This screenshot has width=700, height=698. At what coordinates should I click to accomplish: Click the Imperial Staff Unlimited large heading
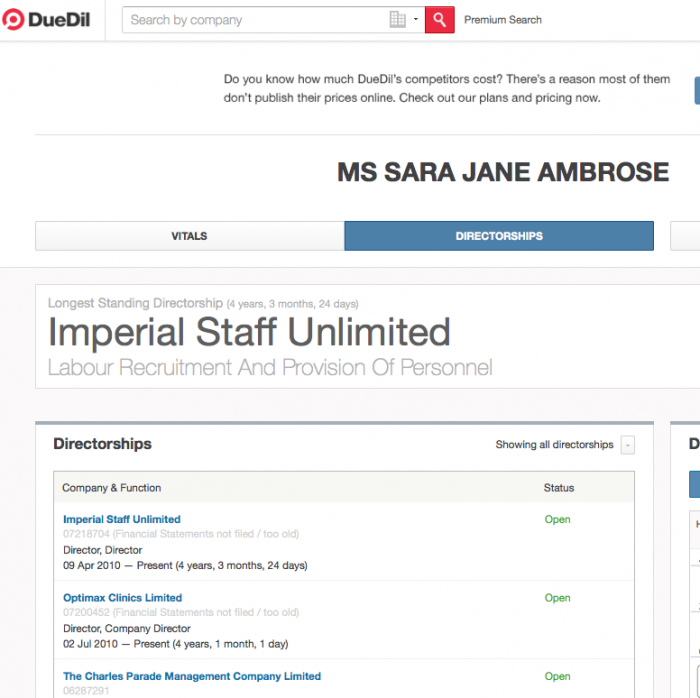pos(249,332)
